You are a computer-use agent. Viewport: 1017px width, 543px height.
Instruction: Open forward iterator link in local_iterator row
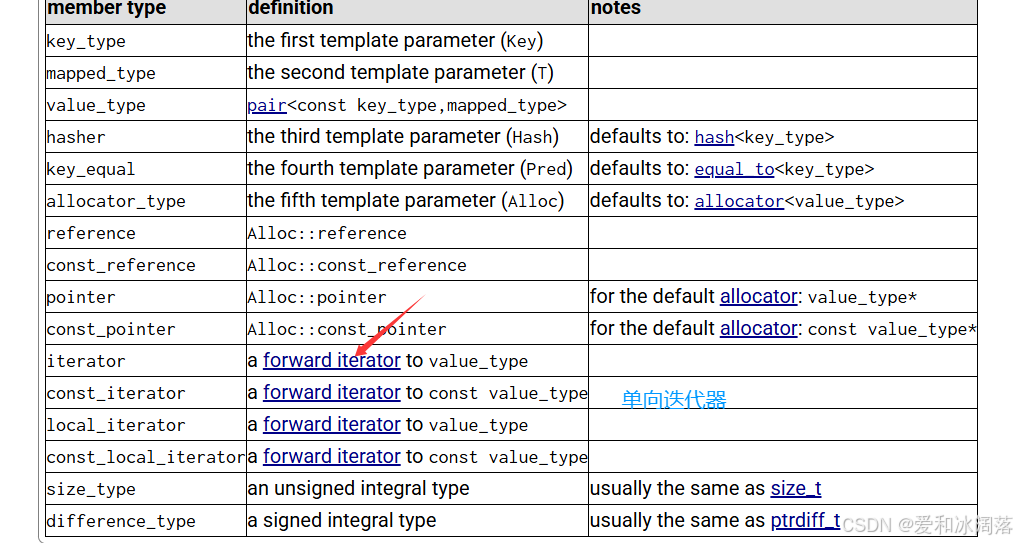click(331, 424)
